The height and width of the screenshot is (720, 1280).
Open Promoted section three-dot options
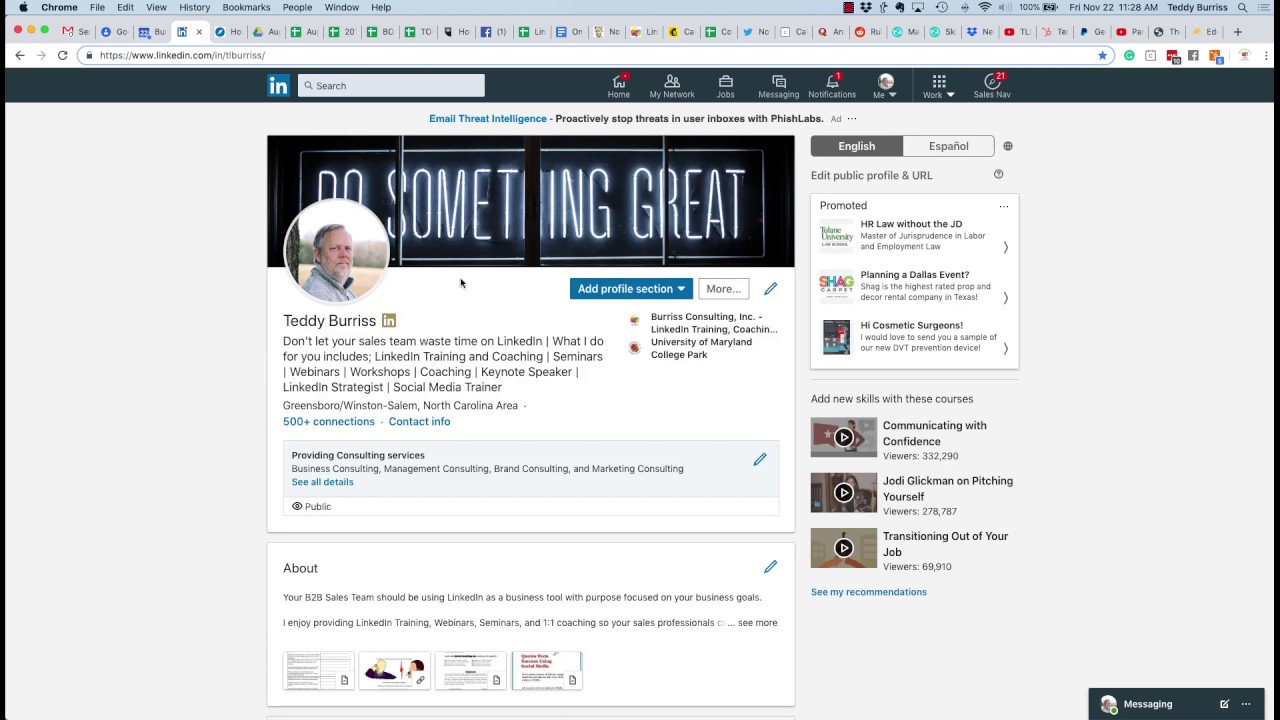(x=1004, y=206)
